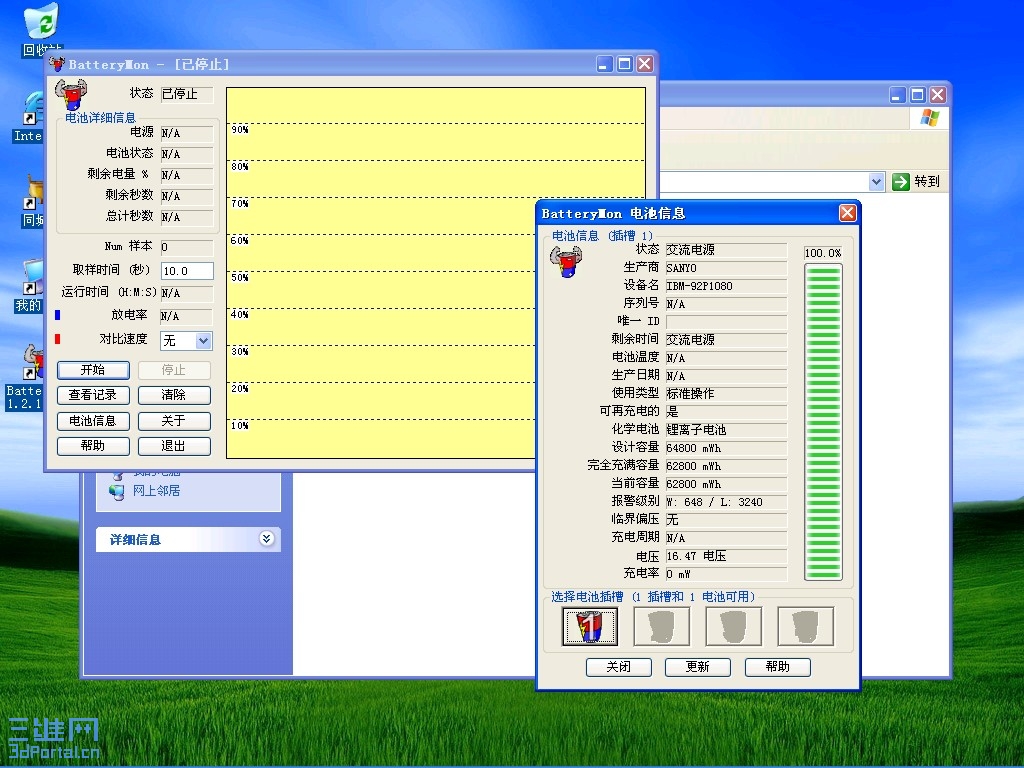Click the 完全充满容量 value
Viewport: 1024px width, 768px height.
(726, 466)
